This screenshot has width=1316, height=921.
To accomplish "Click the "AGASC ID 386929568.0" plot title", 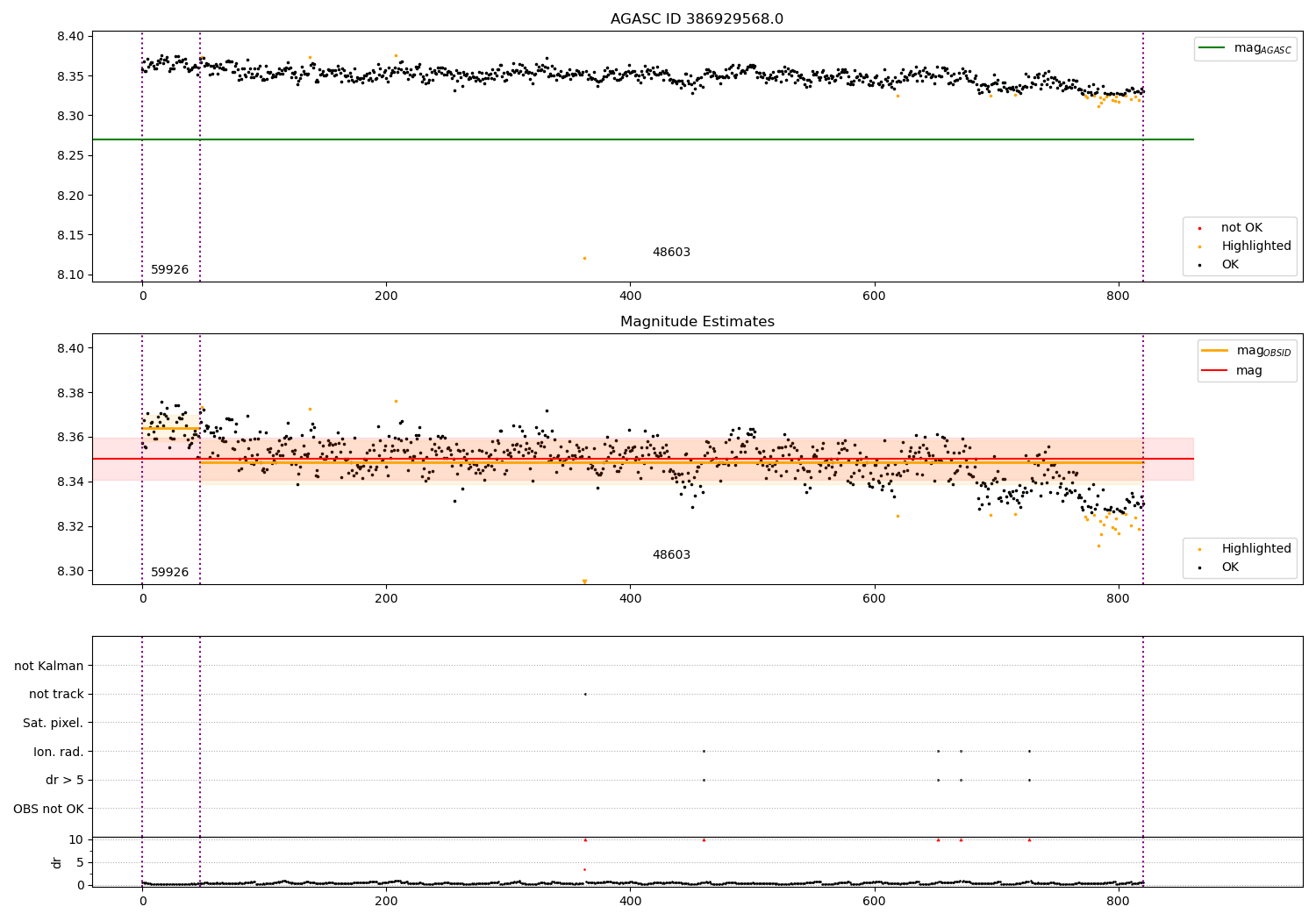I will tap(697, 19).
